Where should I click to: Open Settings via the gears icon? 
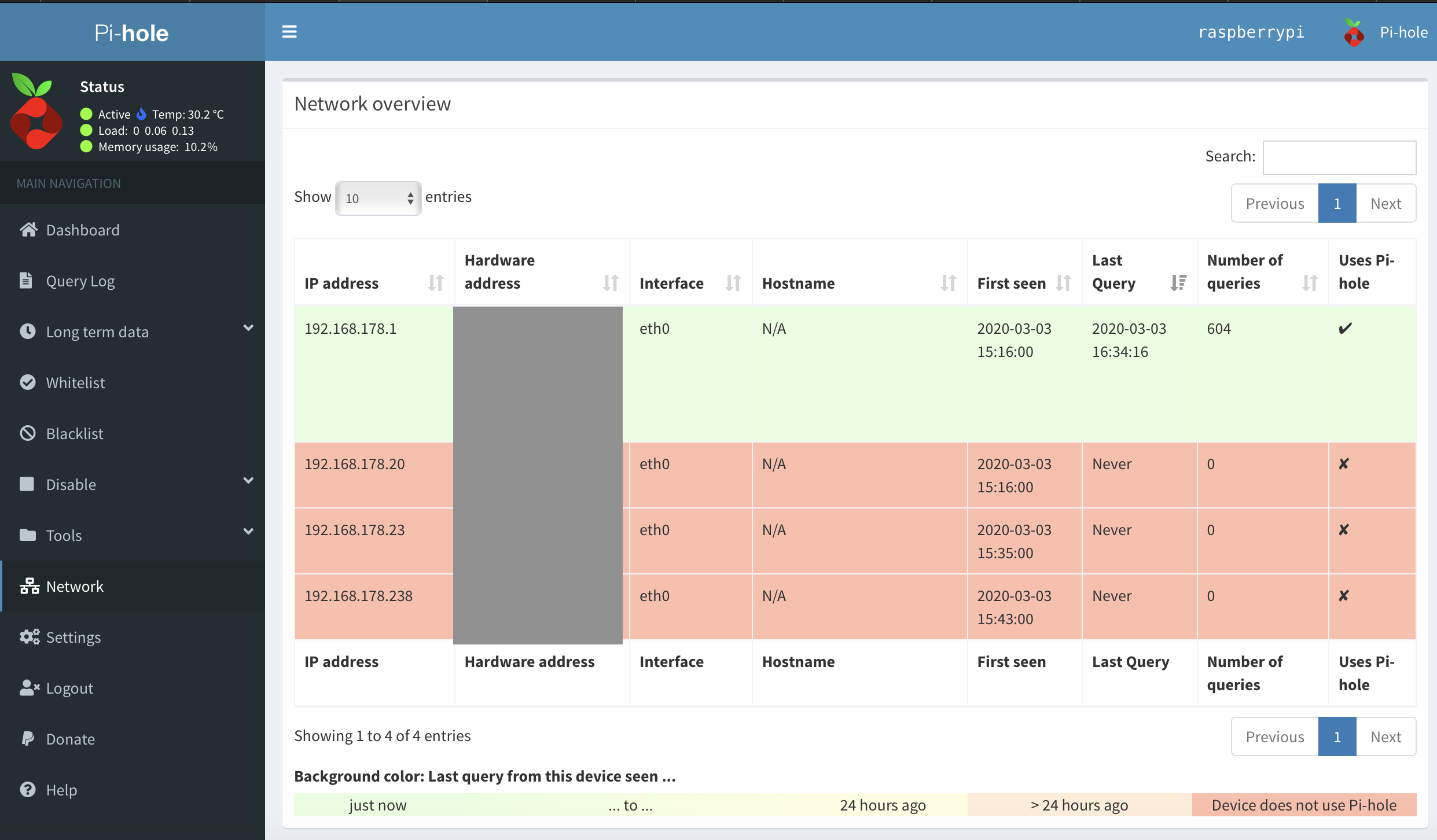point(30,637)
